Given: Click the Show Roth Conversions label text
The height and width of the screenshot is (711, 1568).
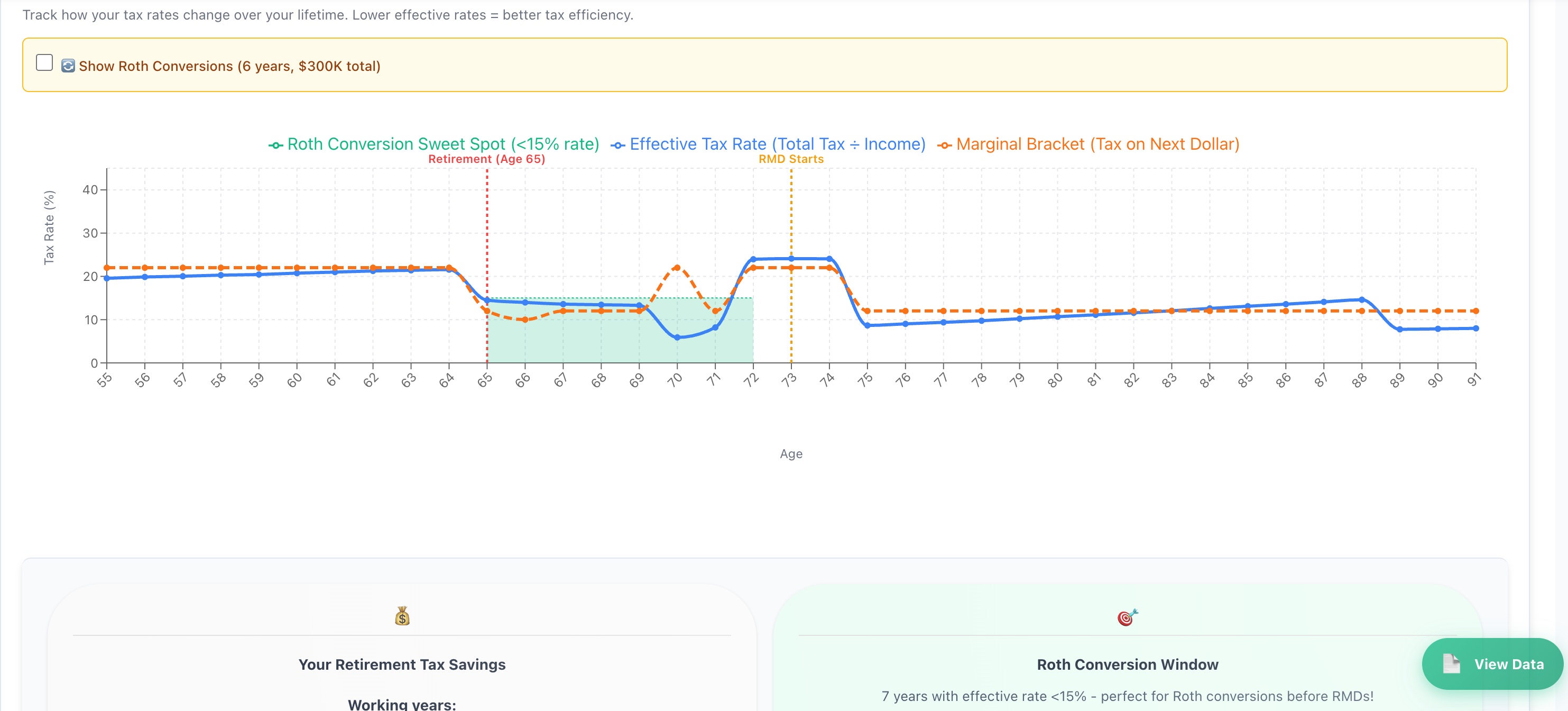Looking at the screenshot, I should pyautogui.click(x=229, y=66).
